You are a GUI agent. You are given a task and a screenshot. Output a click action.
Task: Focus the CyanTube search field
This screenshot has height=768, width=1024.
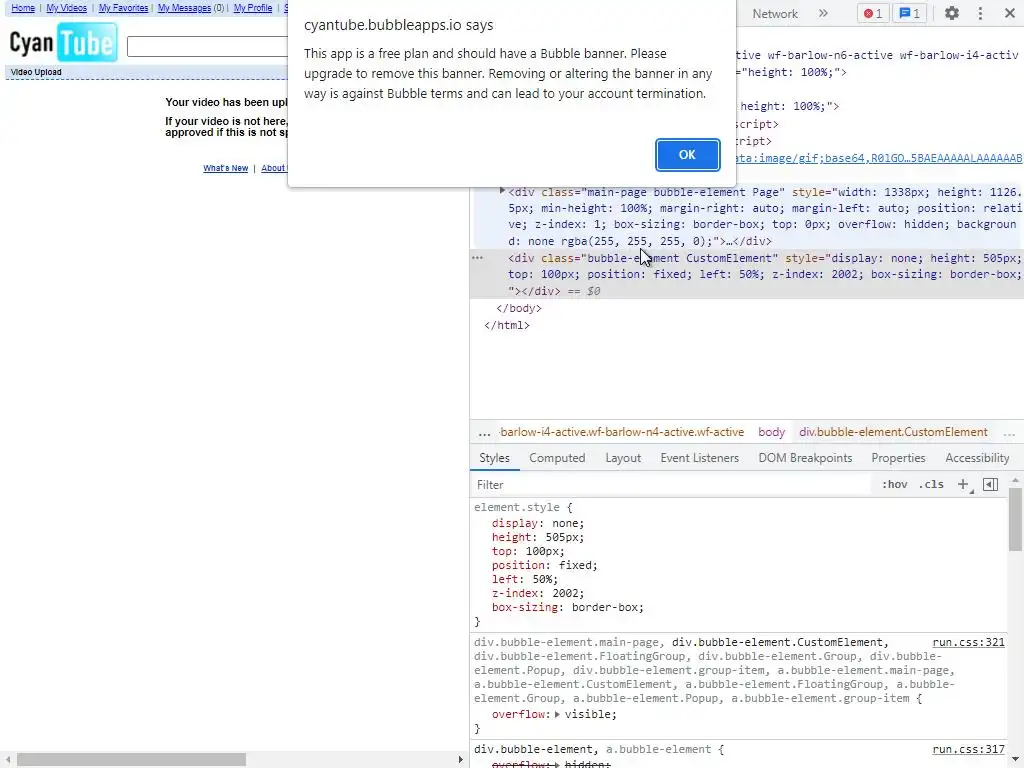[207, 46]
